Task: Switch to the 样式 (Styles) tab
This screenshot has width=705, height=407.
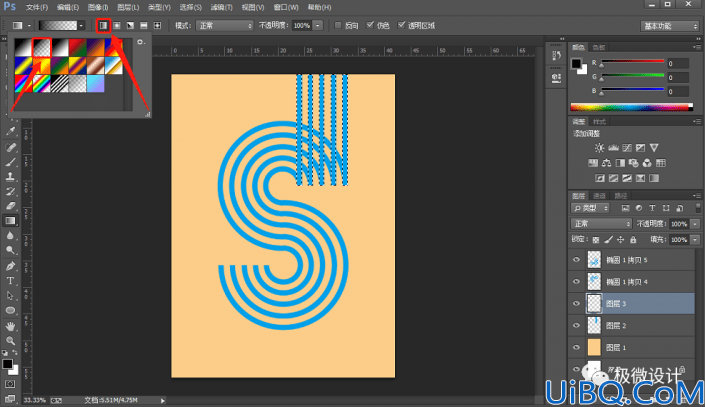Action: click(x=599, y=122)
